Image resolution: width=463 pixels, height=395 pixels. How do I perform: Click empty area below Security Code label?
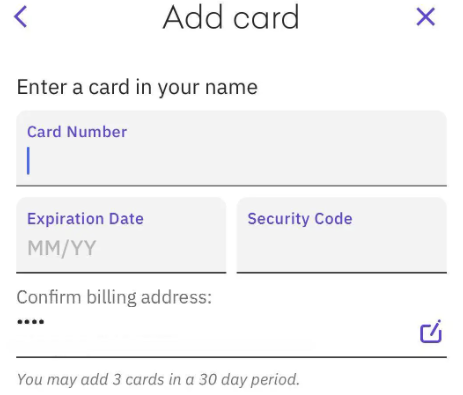[342, 250]
